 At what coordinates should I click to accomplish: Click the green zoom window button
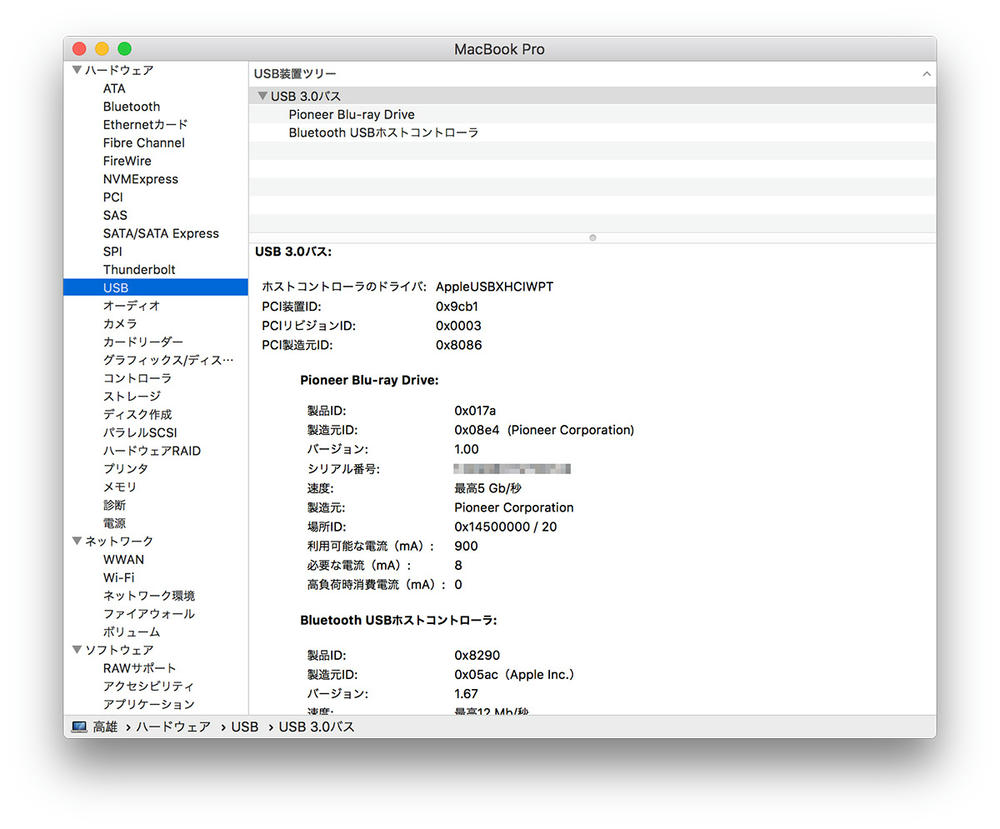[x=124, y=48]
